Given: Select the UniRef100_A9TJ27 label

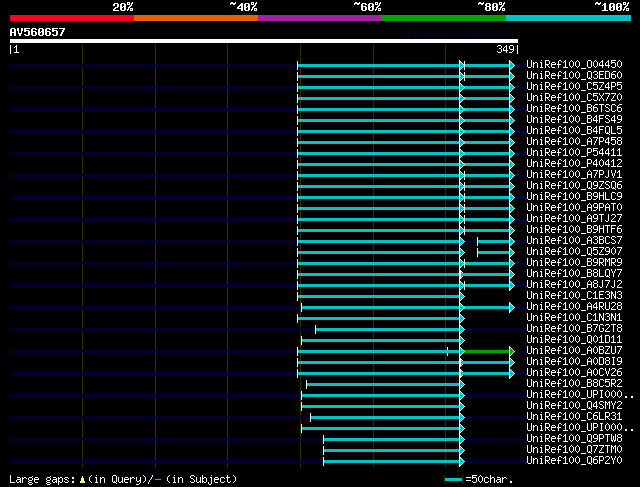Looking at the screenshot, I should [574, 219].
